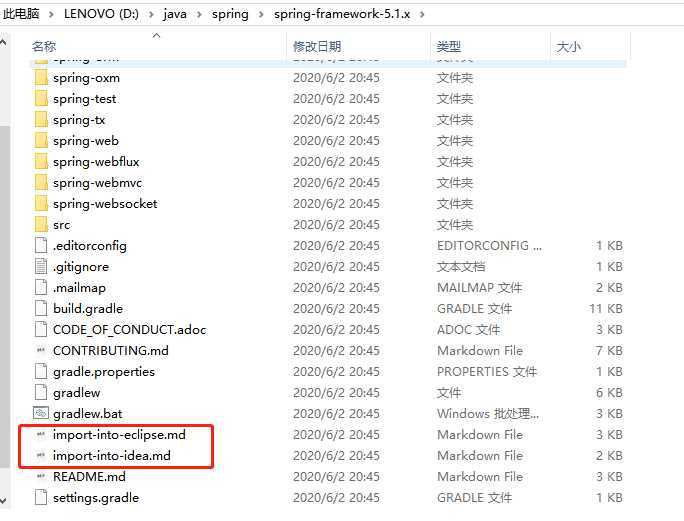Click the spring-websocket folder icon
Viewport: 684px width, 521px height.
coord(41,204)
